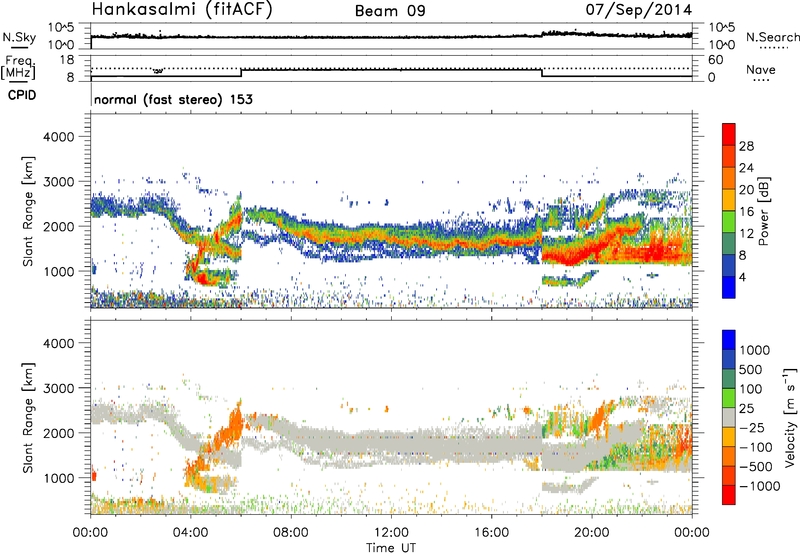Click the 04:00 time tick label
The image size is (800, 554).
(x=190, y=533)
